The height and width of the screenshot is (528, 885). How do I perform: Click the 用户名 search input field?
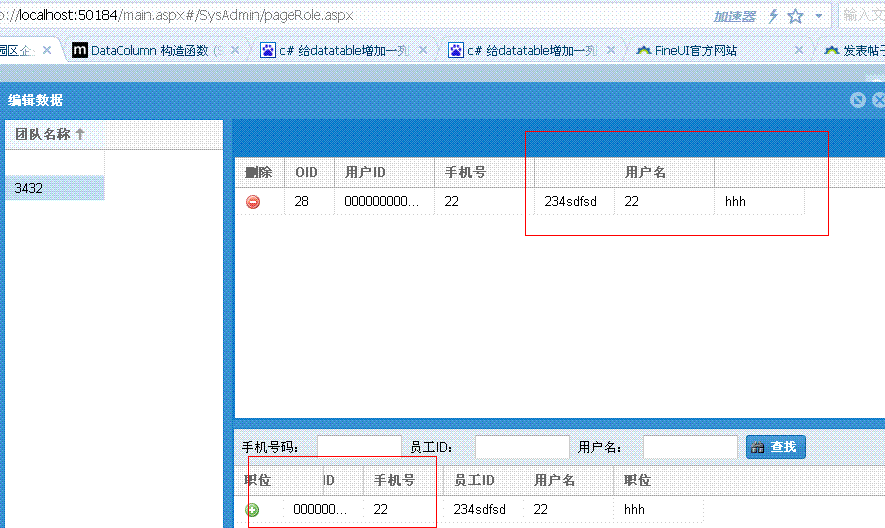(x=689, y=447)
